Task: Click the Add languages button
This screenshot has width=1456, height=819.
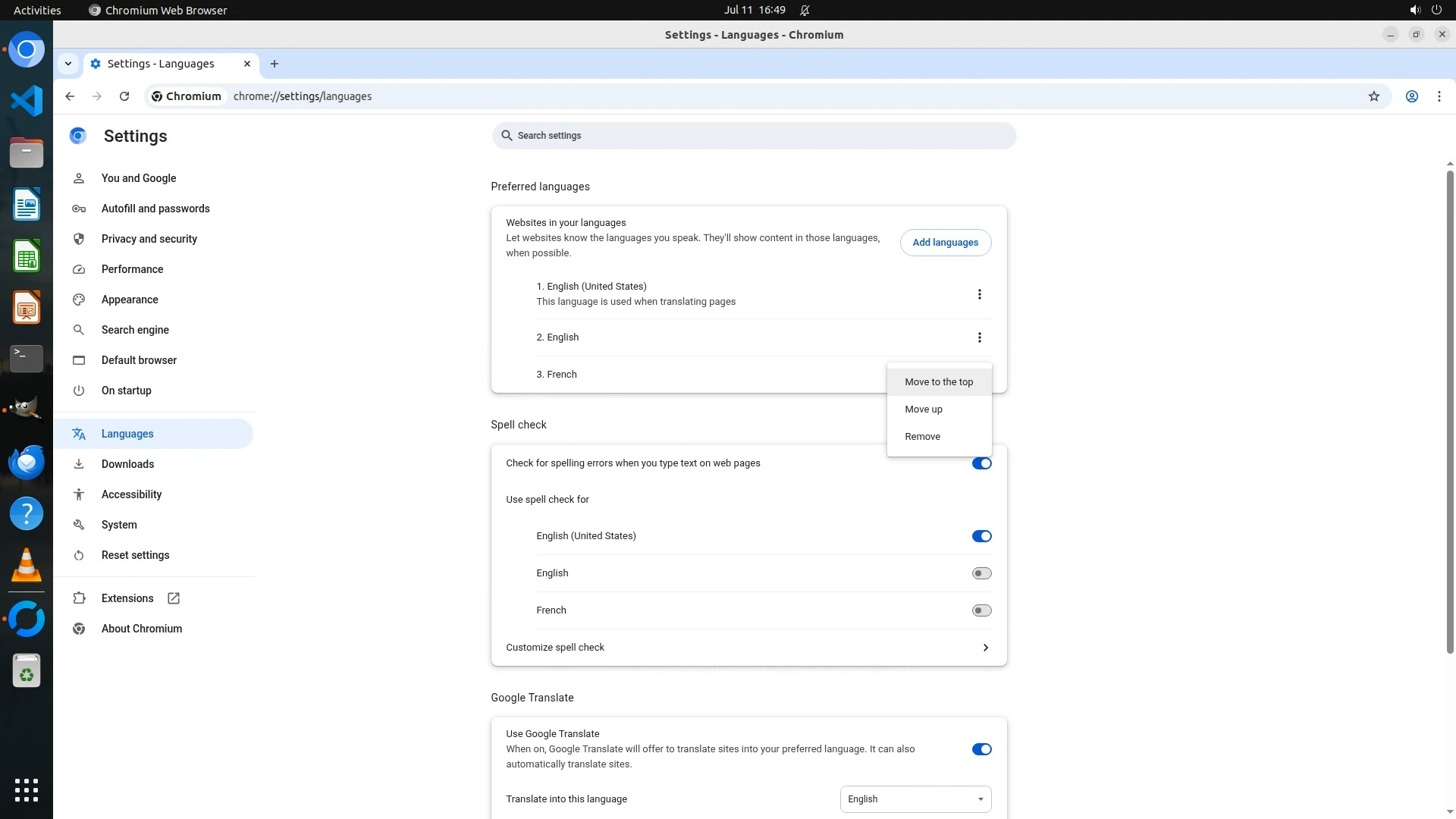Action: [x=945, y=243]
